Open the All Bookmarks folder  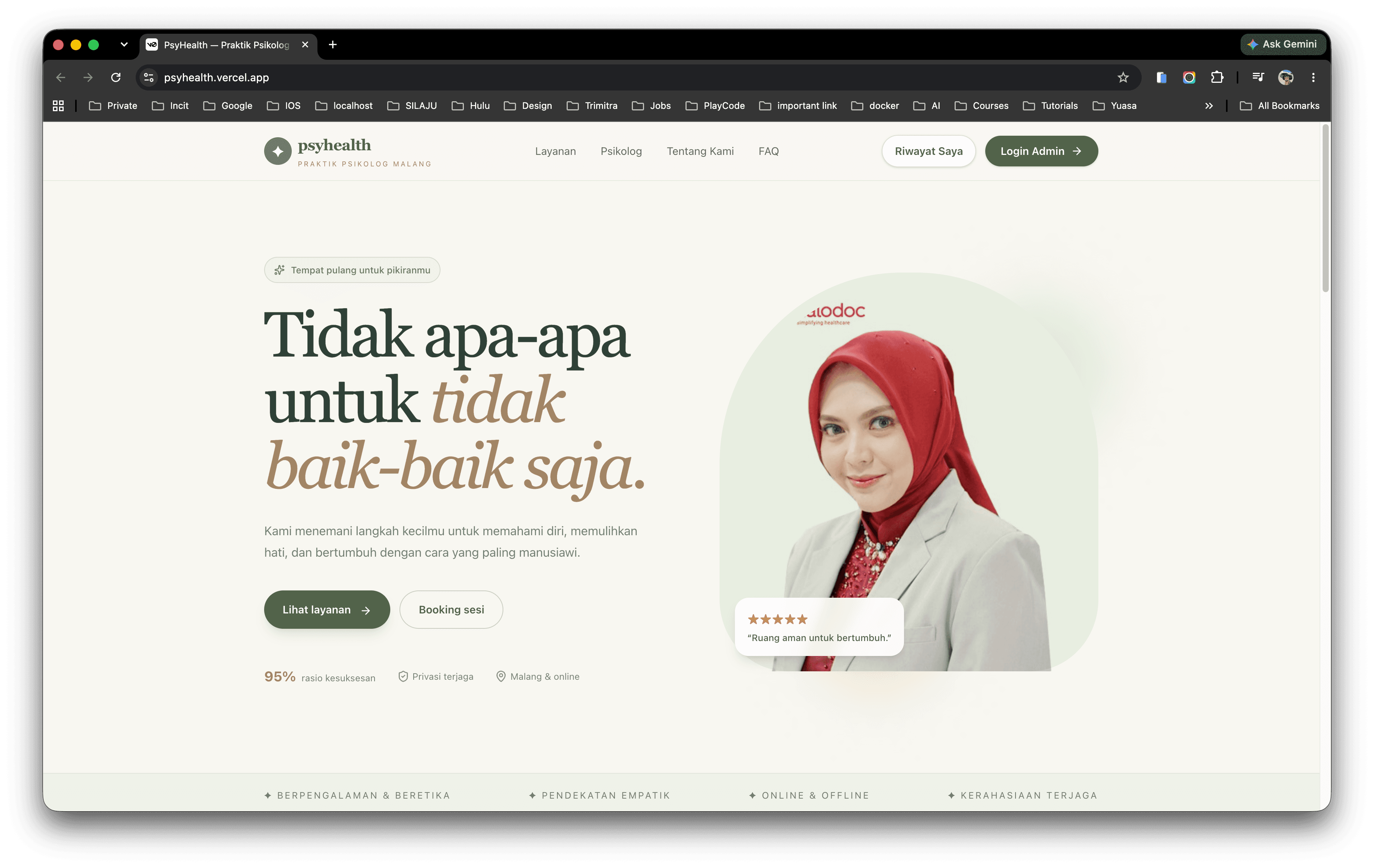pos(1279,105)
